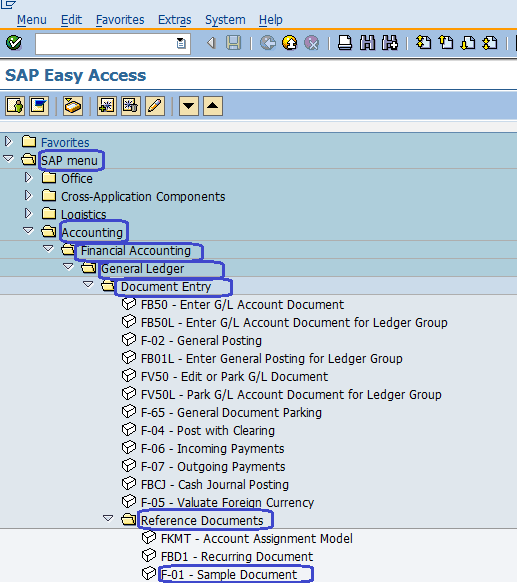Collapse the General Ledger folder
The image size is (517, 583).
pos(68,267)
